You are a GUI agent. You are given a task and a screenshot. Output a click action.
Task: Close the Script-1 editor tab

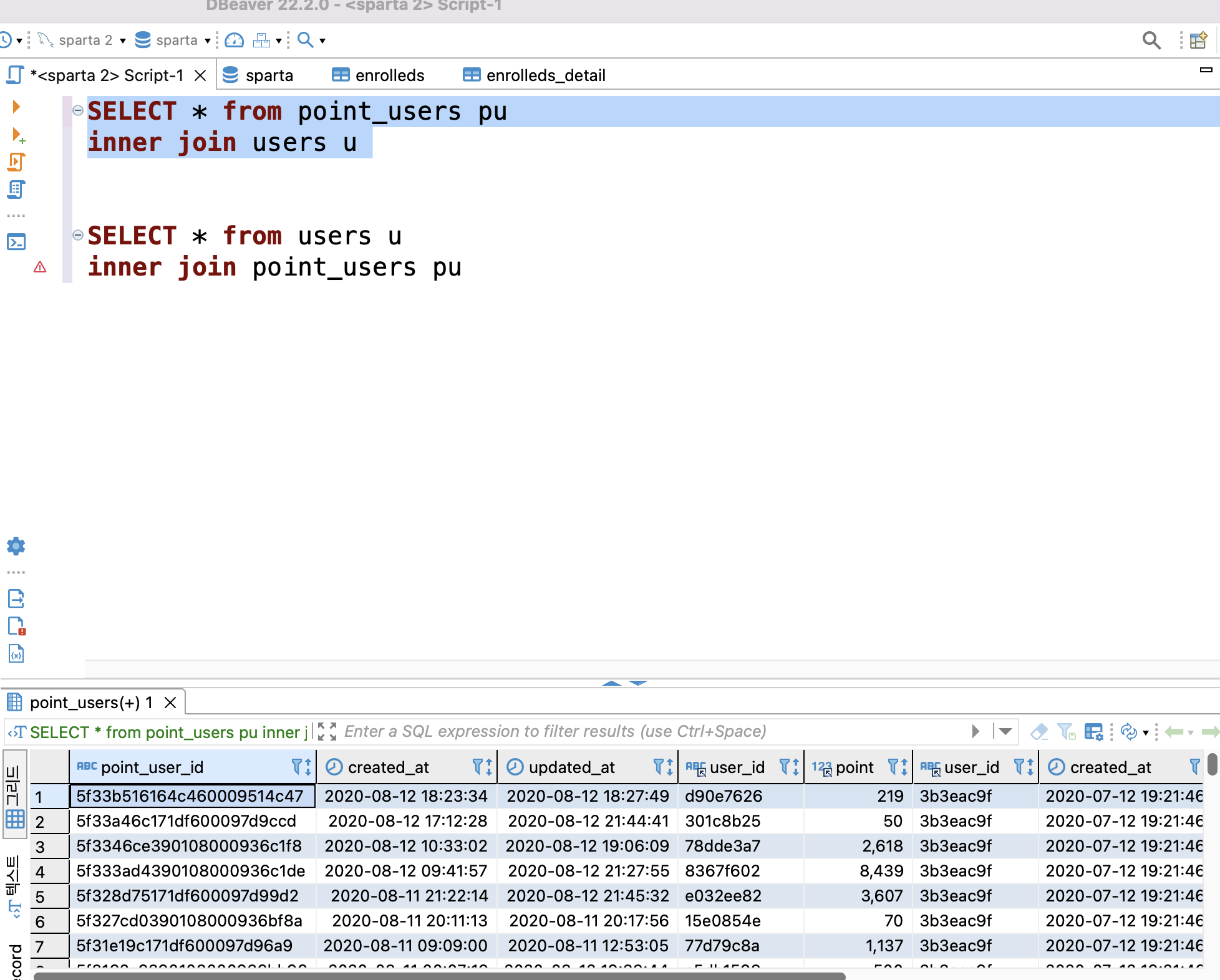(x=200, y=75)
